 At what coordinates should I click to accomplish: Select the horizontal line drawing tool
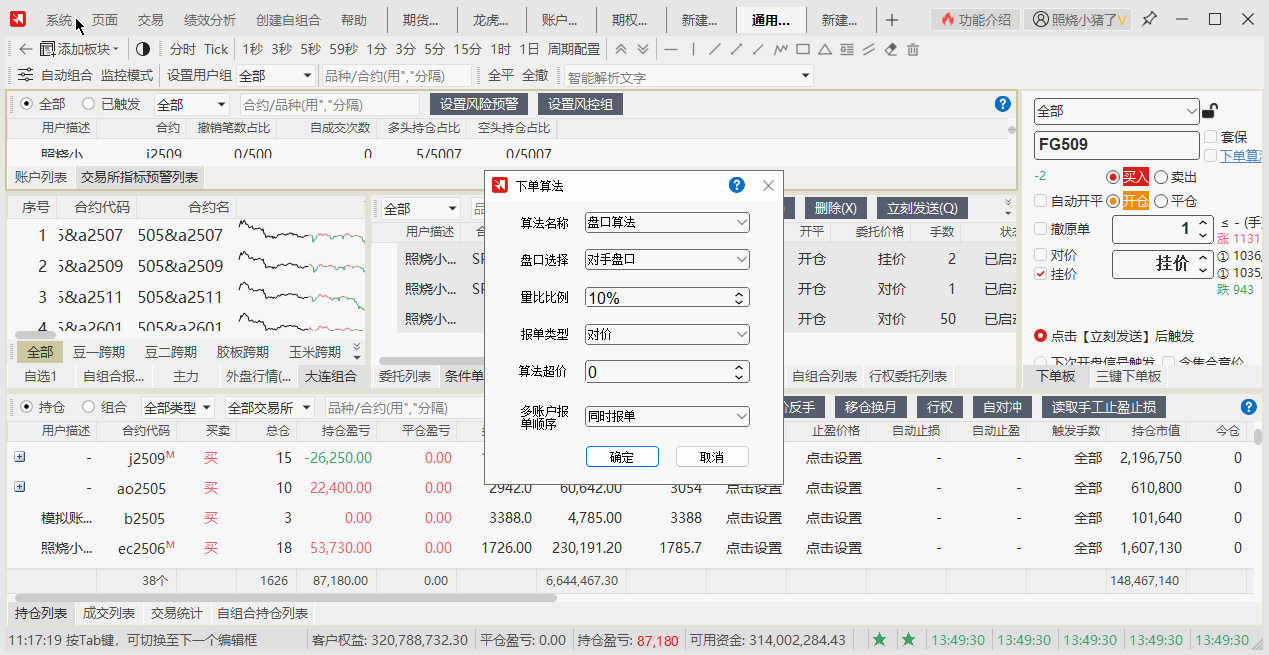coord(670,49)
